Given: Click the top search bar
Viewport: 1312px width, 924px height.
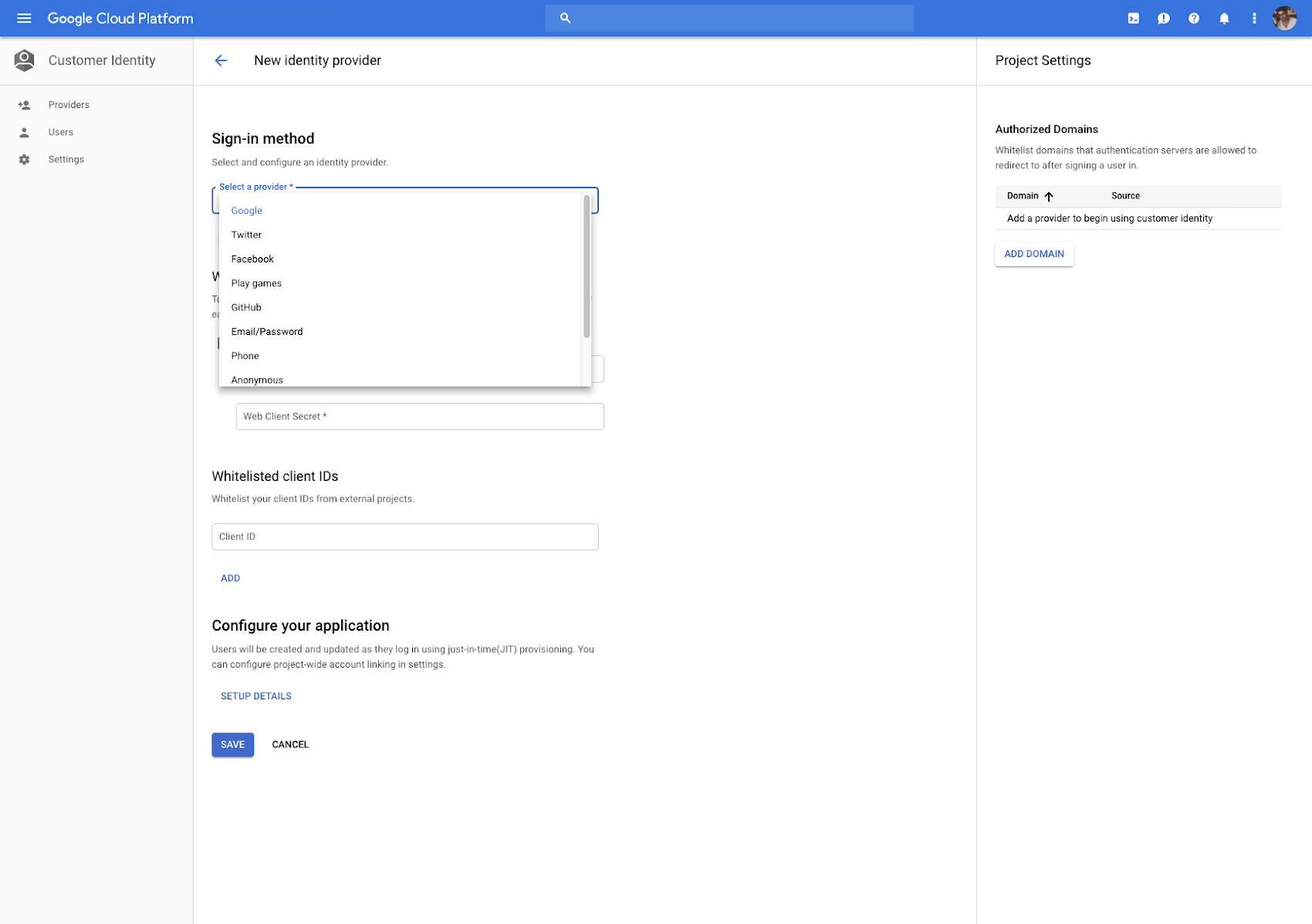Looking at the screenshot, I should pyautogui.click(x=729, y=18).
